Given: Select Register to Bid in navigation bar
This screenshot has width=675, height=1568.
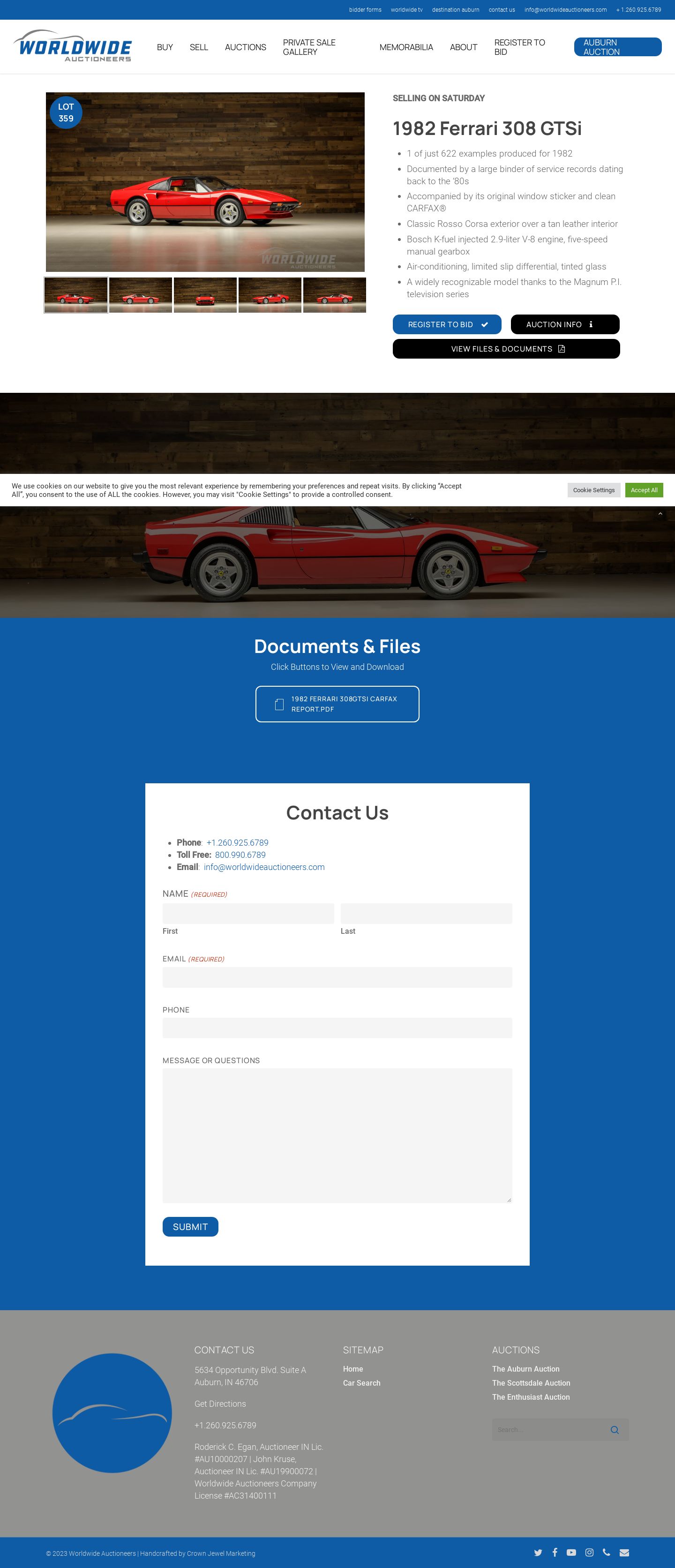Looking at the screenshot, I should 520,47.
